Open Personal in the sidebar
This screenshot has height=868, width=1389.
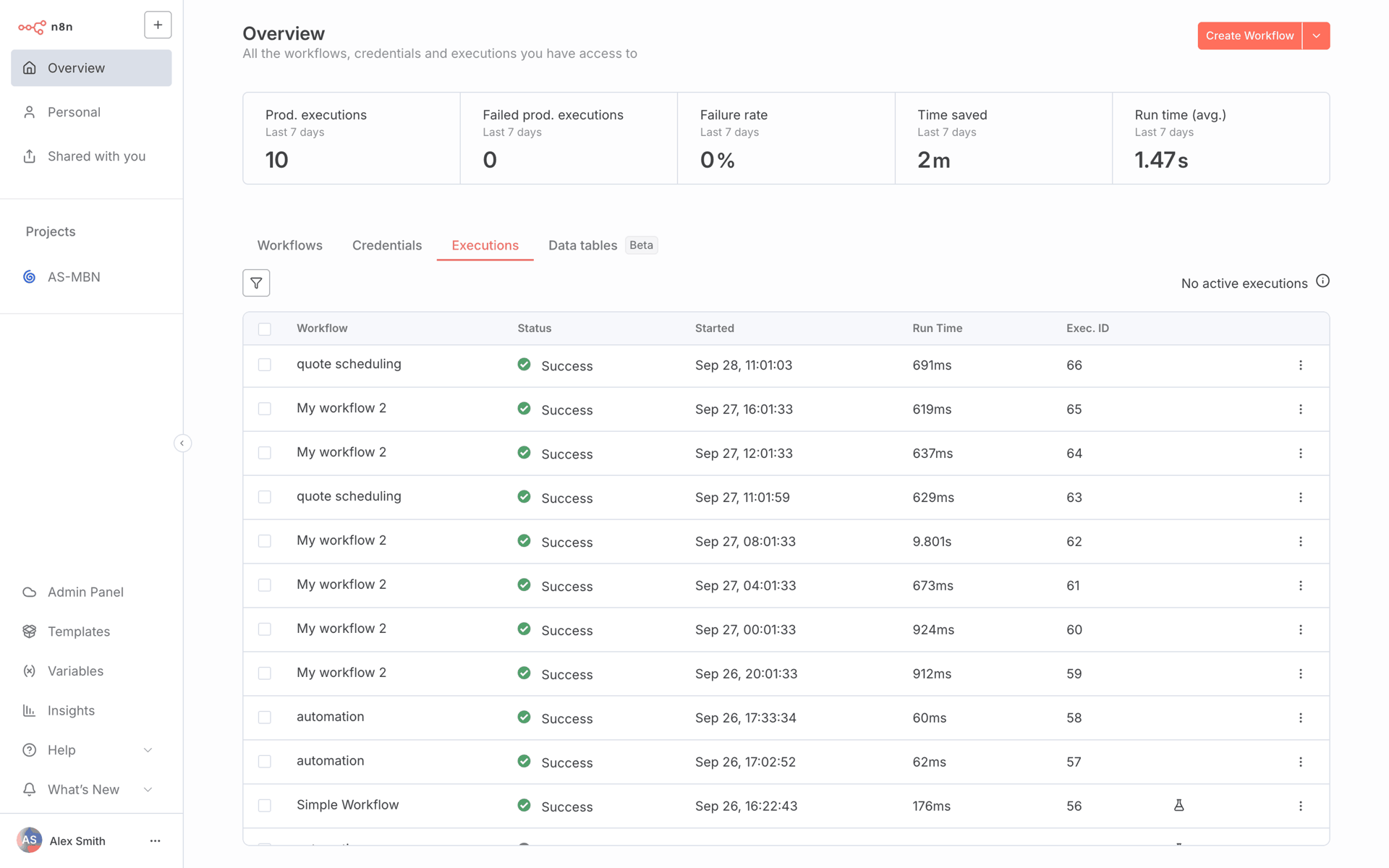click(91, 112)
